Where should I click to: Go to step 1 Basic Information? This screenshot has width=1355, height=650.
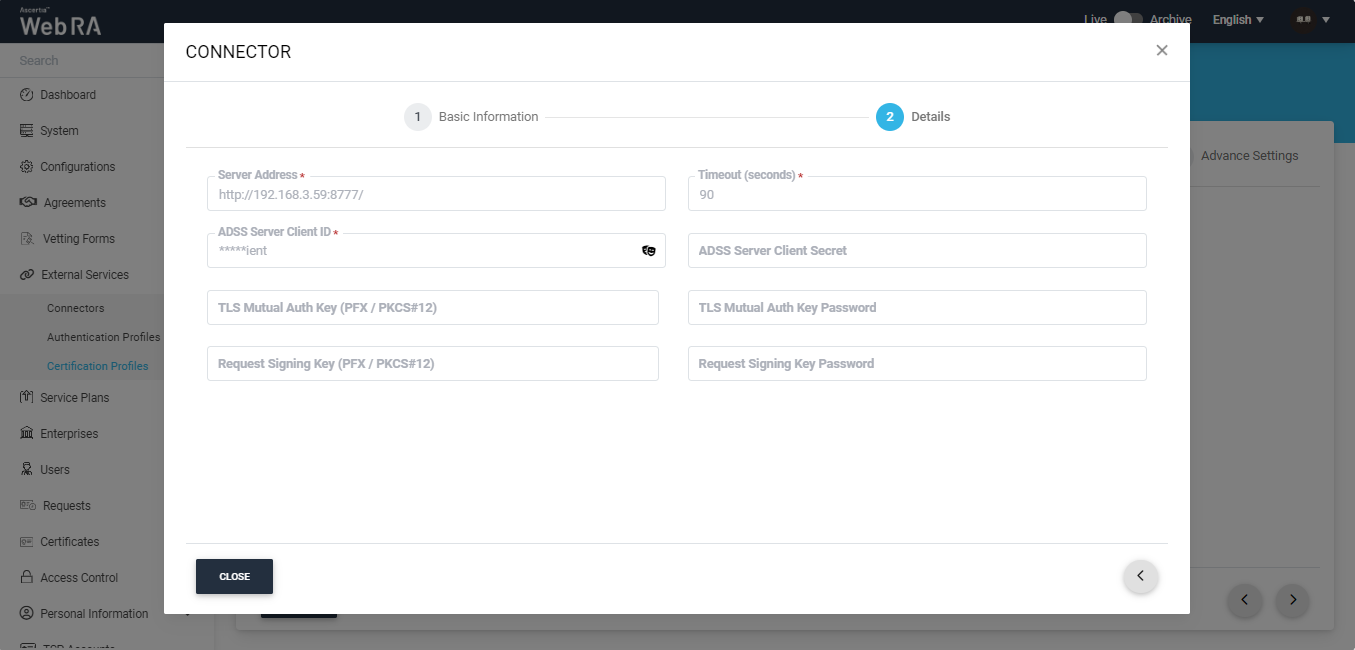(x=418, y=117)
